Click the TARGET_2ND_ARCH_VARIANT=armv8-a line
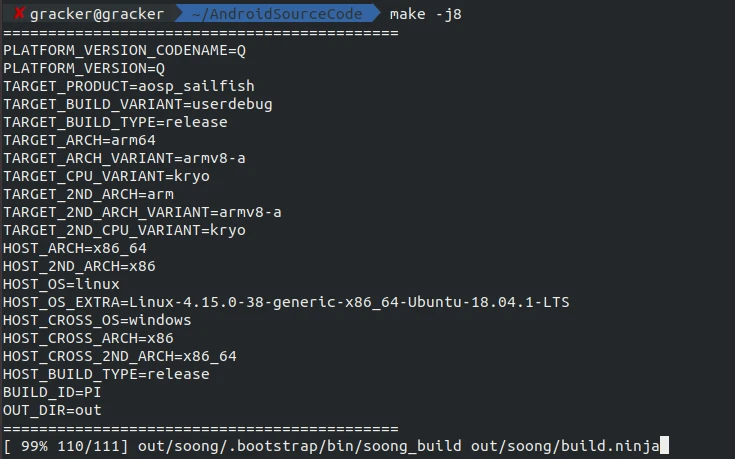735x459 pixels. pos(142,212)
